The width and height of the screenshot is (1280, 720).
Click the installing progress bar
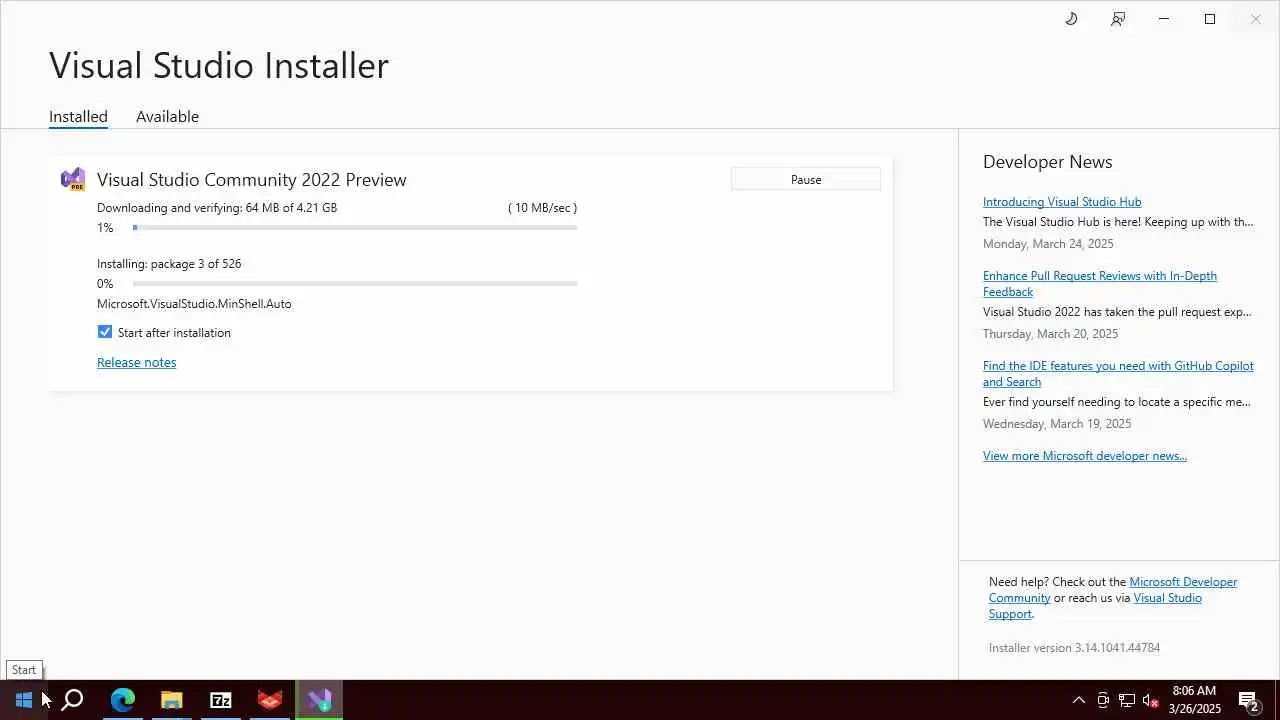click(355, 284)
